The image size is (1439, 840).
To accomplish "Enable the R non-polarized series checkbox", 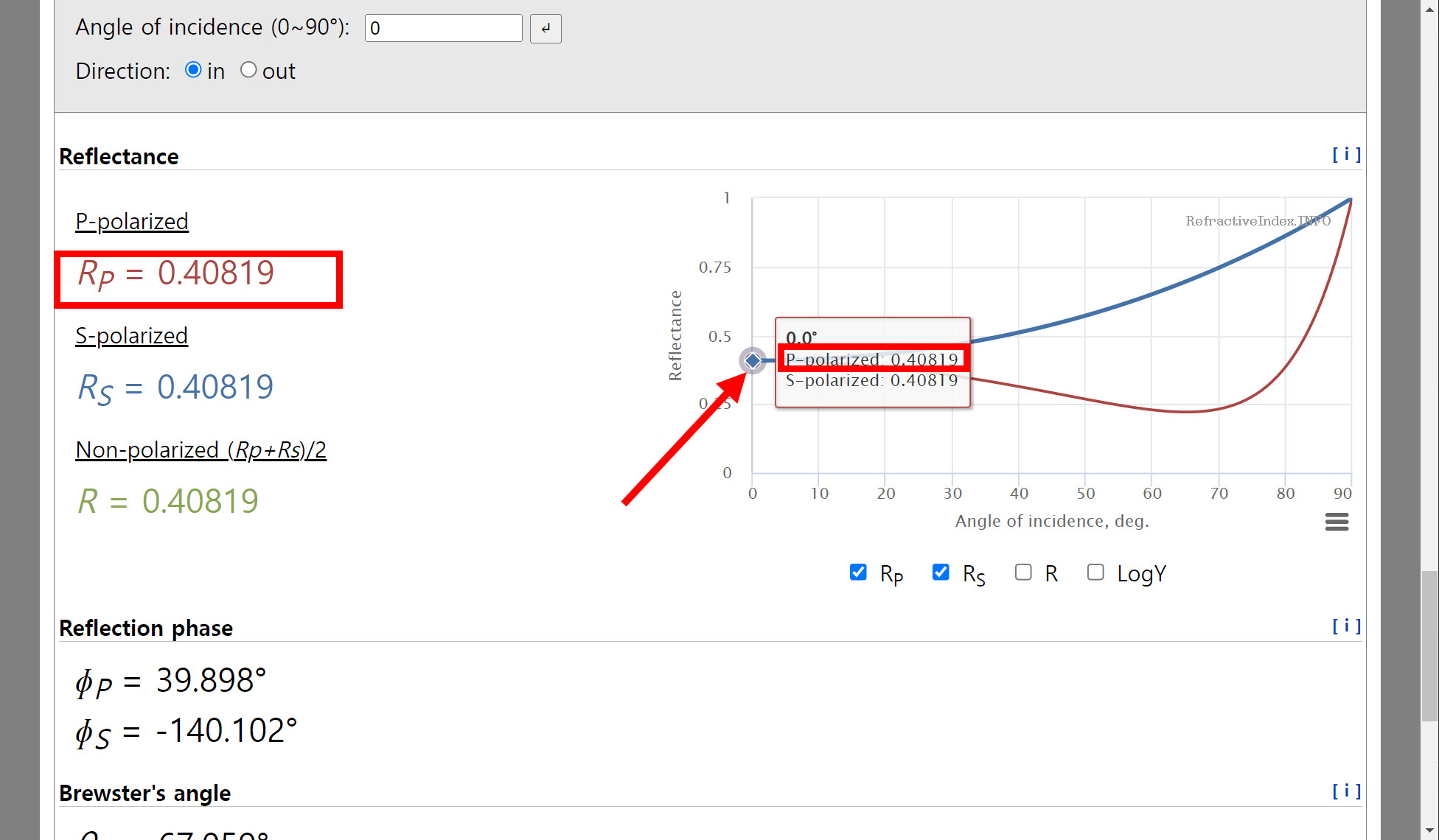I will [x=1023, y=573].
